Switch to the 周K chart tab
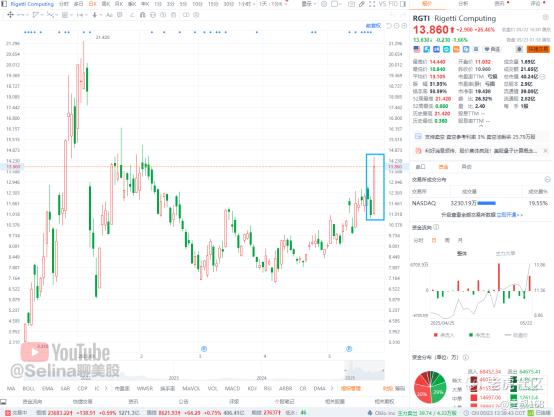This screenshot has width=554, height=417. pos(106,4)
